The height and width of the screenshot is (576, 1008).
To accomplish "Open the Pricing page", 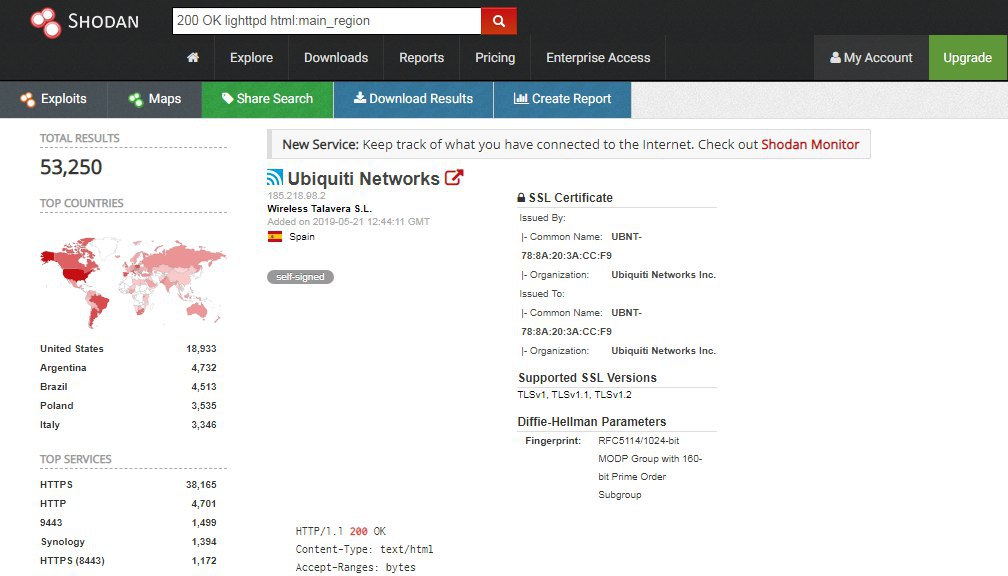I will (x=495, y=57).
